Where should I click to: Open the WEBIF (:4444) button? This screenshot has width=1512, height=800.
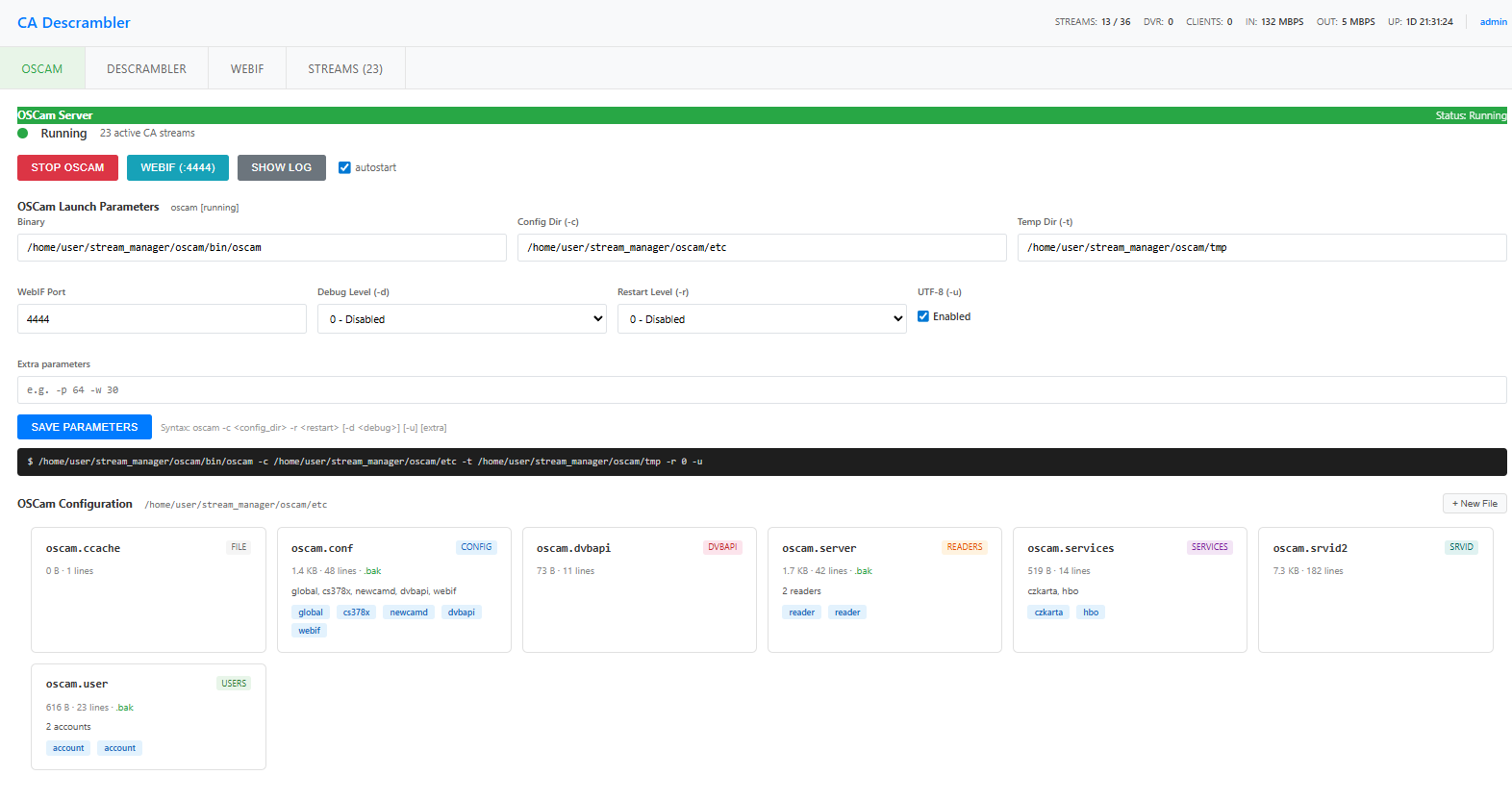(178, 167)
